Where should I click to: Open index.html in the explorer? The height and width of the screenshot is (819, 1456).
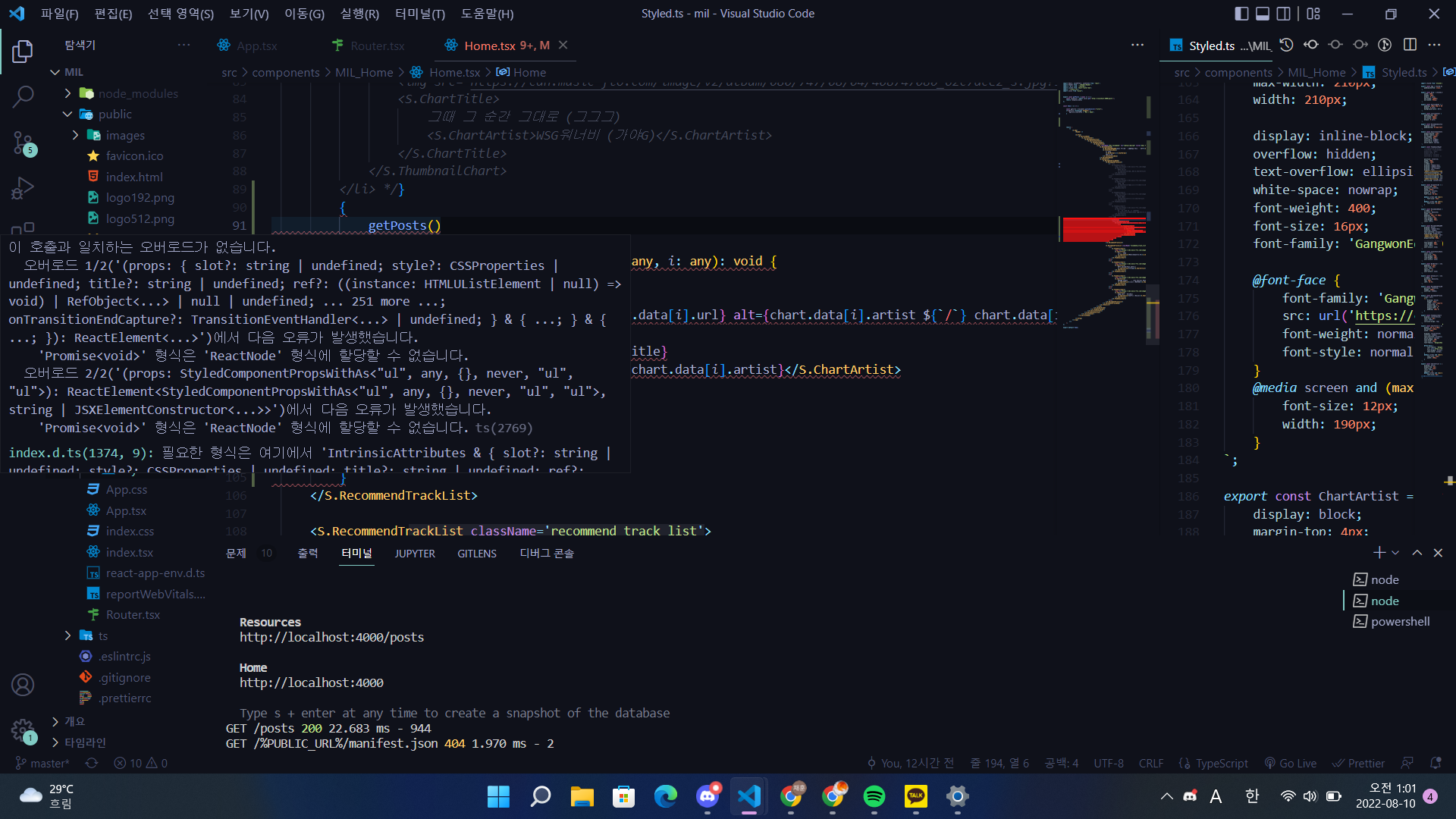134,177
